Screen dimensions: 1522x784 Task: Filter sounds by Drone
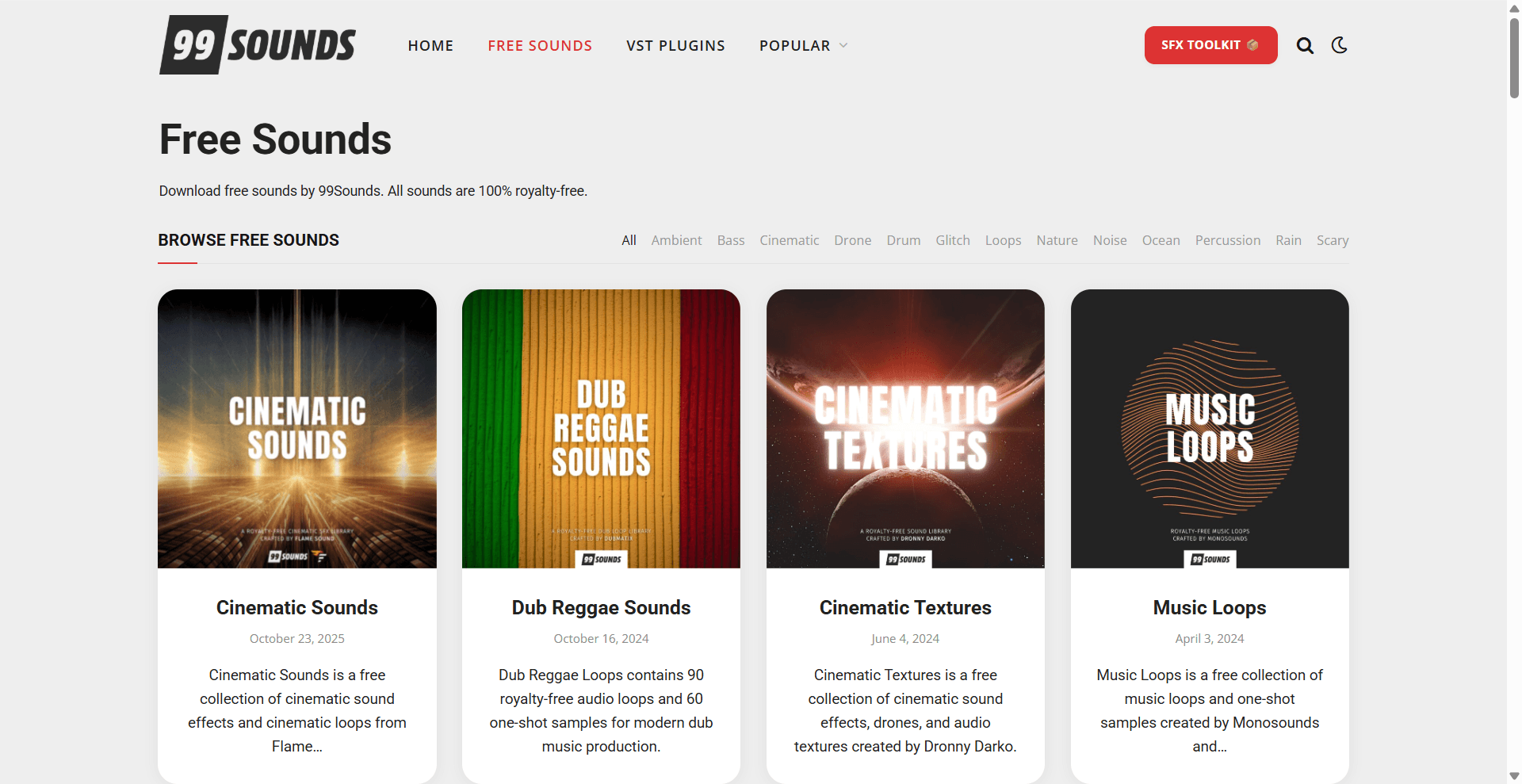coord(852,240)
